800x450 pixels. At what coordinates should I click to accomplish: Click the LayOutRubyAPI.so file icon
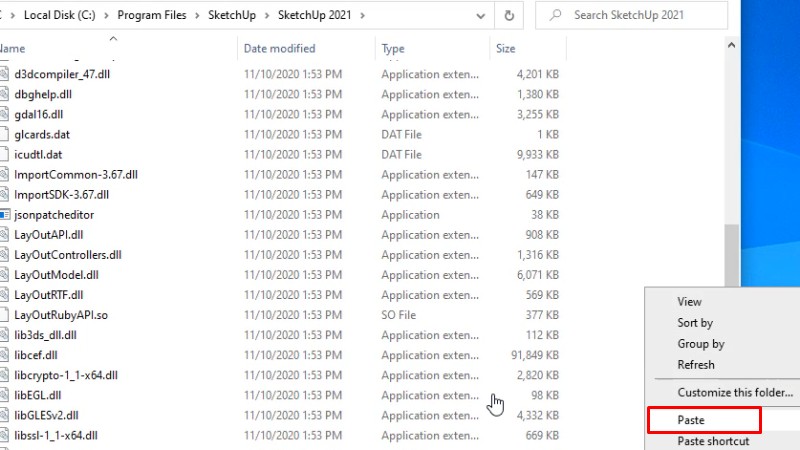[x=5, y=315]
